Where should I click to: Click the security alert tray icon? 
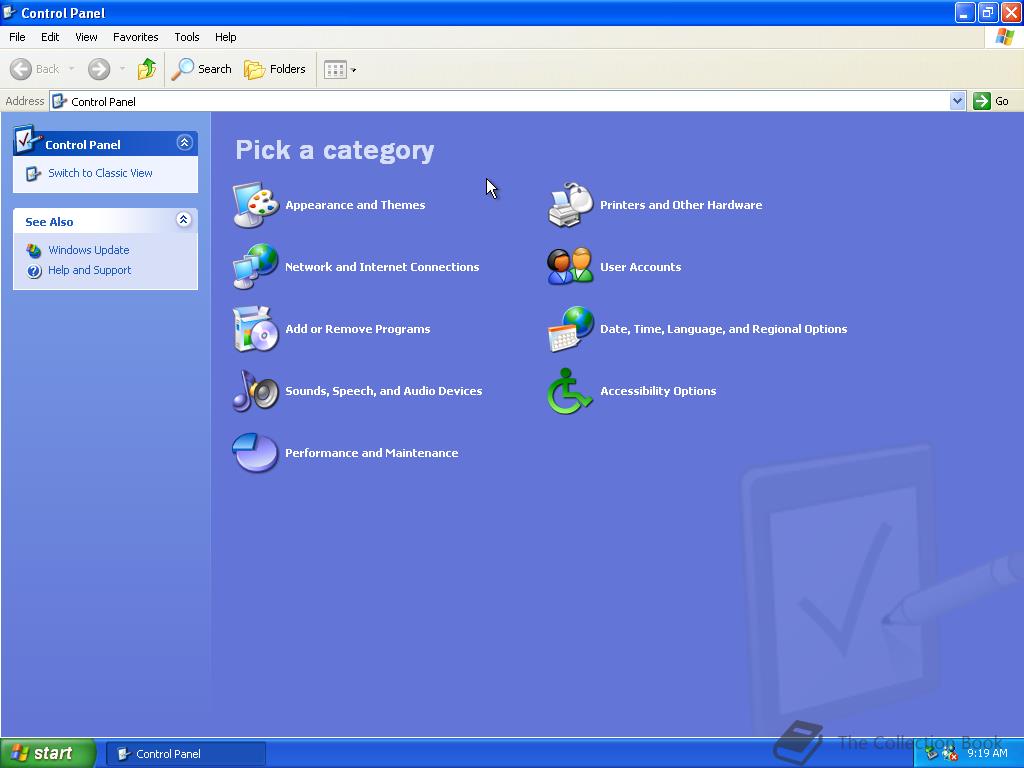point(950,754)
